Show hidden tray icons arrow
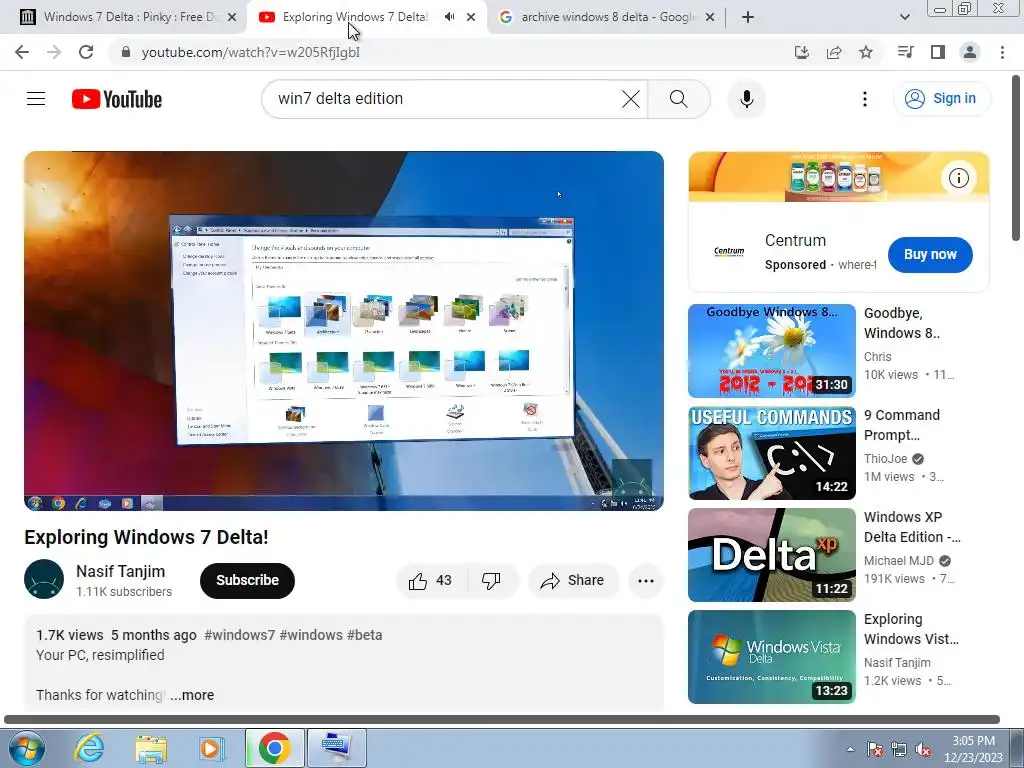The width and height of the screenshot is (1024, 768). [850, 749]
